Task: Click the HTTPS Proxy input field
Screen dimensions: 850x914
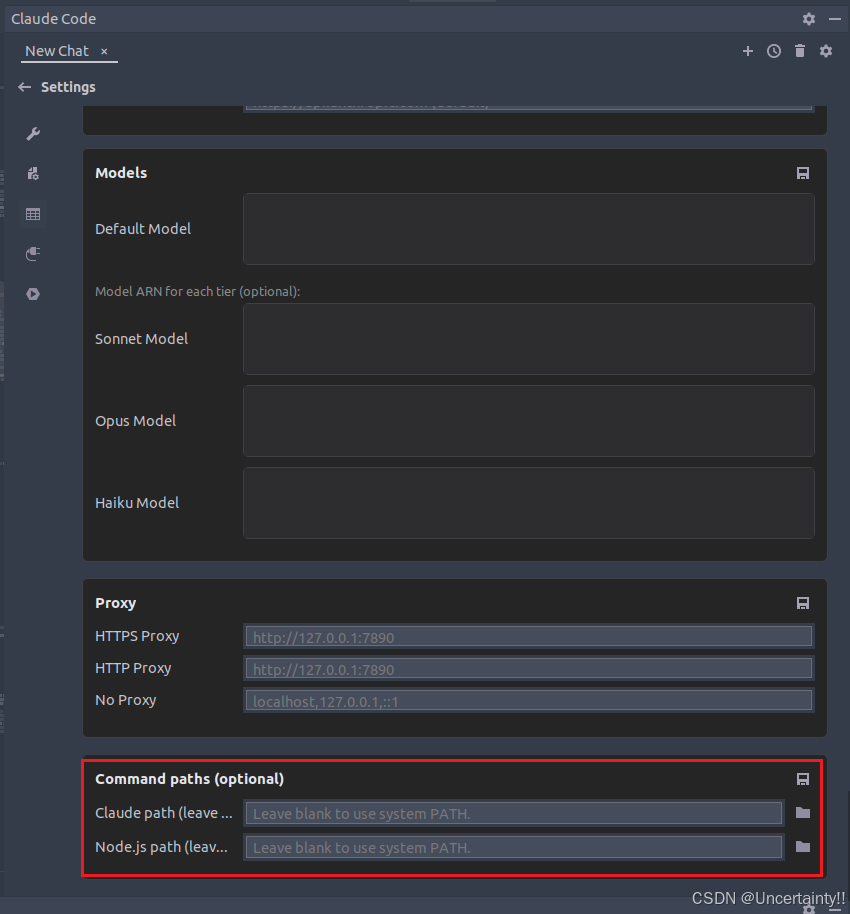Action: point(528,637)
